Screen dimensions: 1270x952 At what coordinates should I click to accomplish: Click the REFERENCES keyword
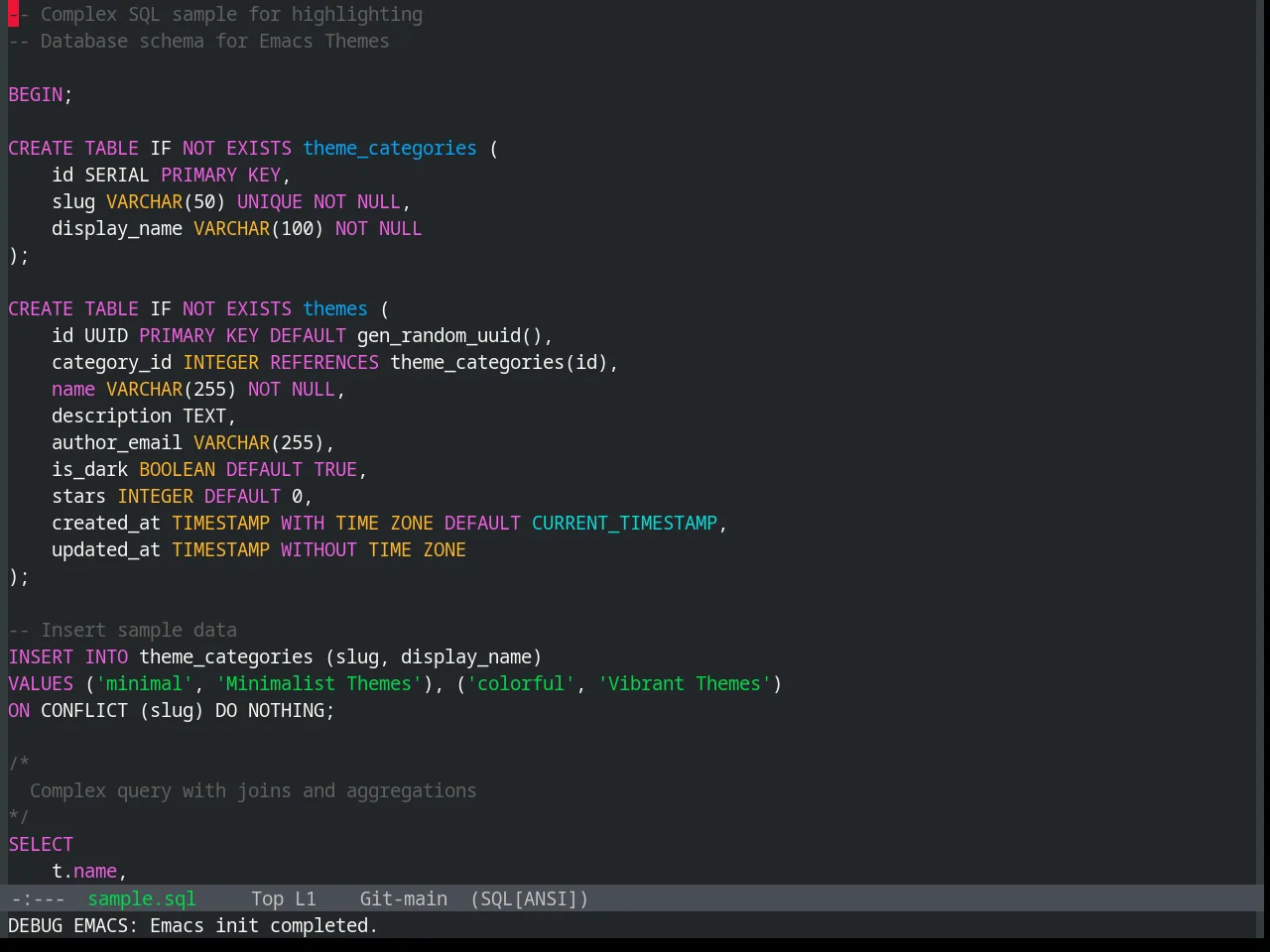click(x=324, y=363)
